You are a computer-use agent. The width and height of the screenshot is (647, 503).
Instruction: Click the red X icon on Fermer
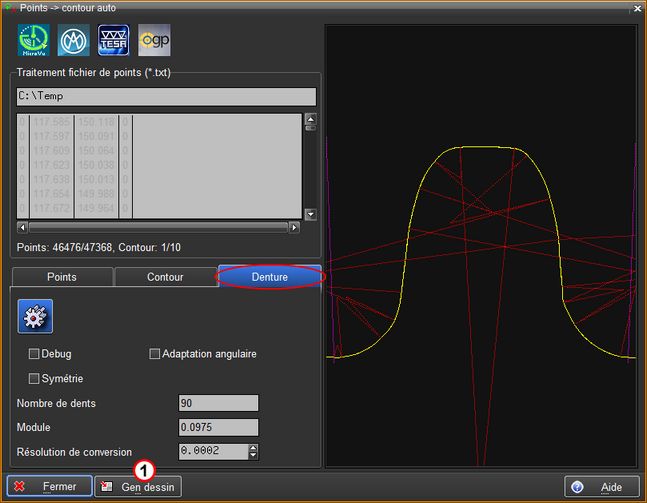pos(19,487)
